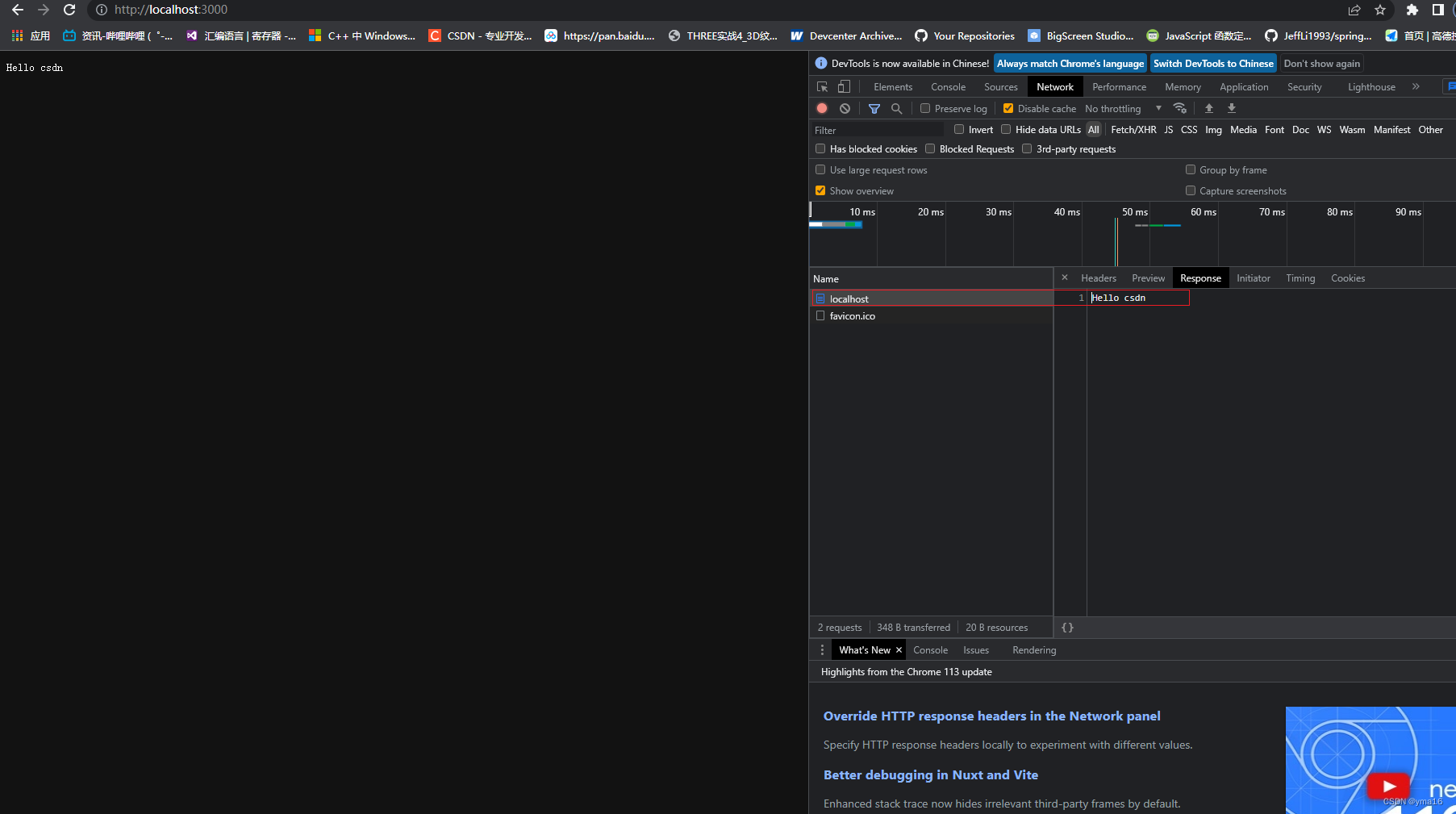
Task: Check Blocked Requests
Action: tap(930, 148)
